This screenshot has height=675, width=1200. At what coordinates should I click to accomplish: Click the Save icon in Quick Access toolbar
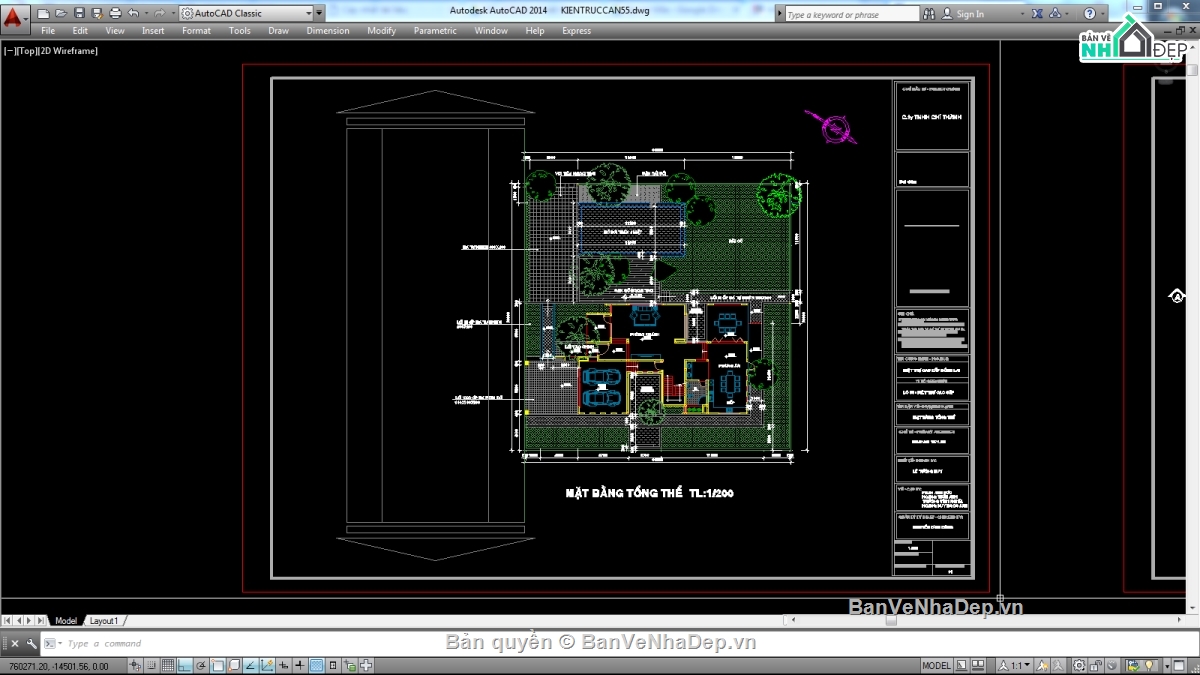tap(79, 12)
